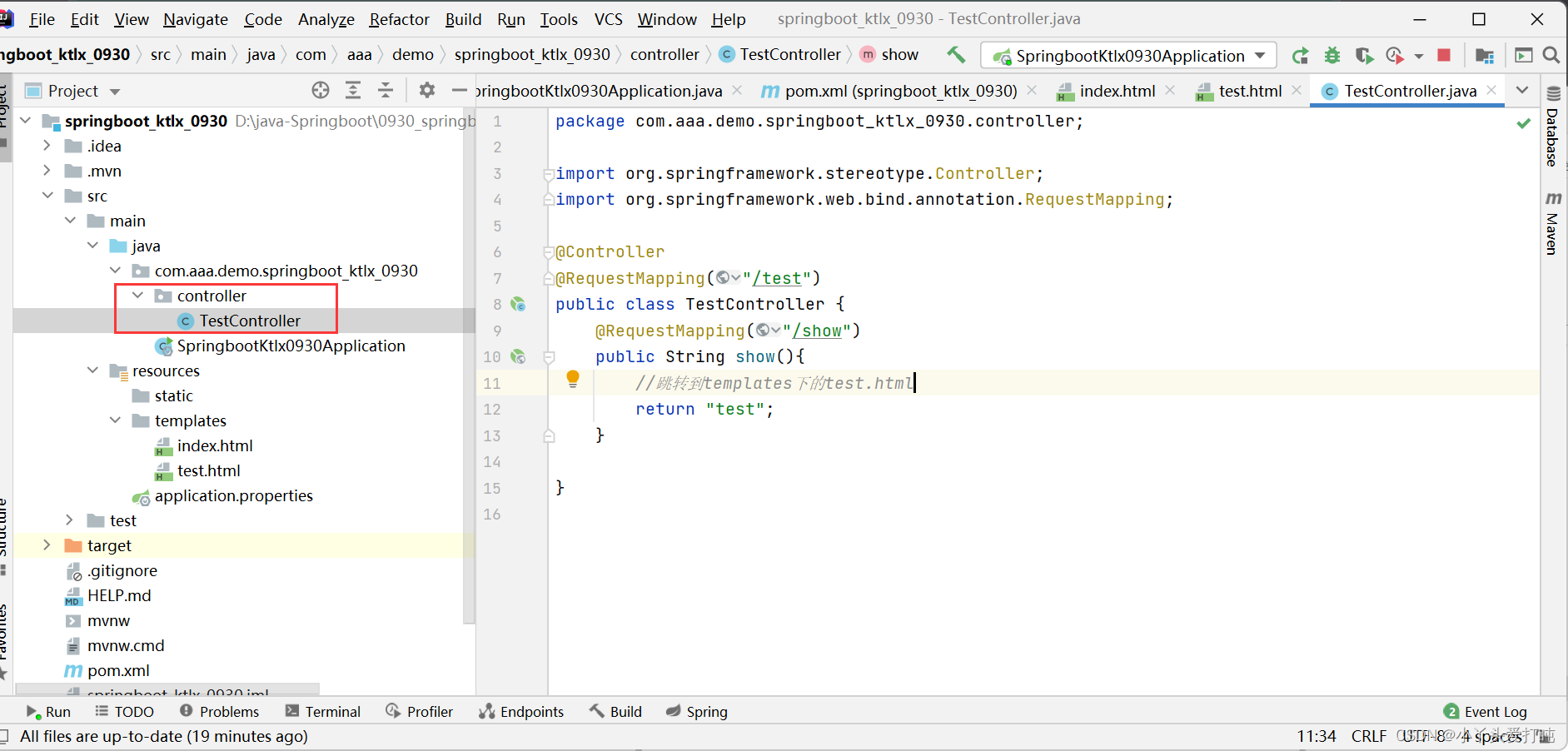The image size is (1568, 751).
Task: Open the TODO tool window
Action: point(125,712)
